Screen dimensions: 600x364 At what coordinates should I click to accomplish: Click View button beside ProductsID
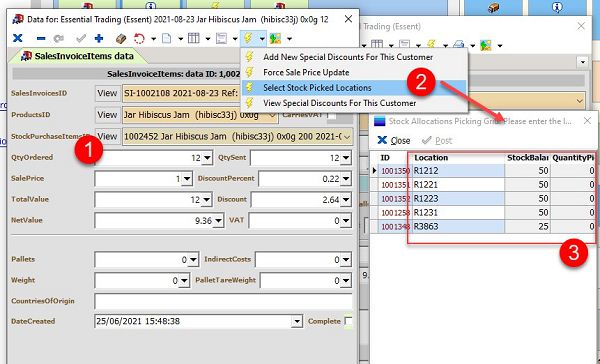pos(107,115)
